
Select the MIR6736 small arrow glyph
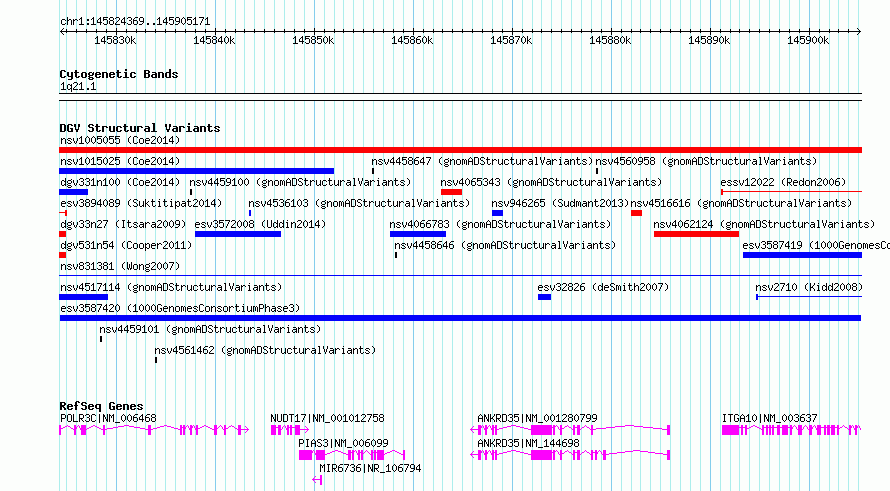(317, 480)
